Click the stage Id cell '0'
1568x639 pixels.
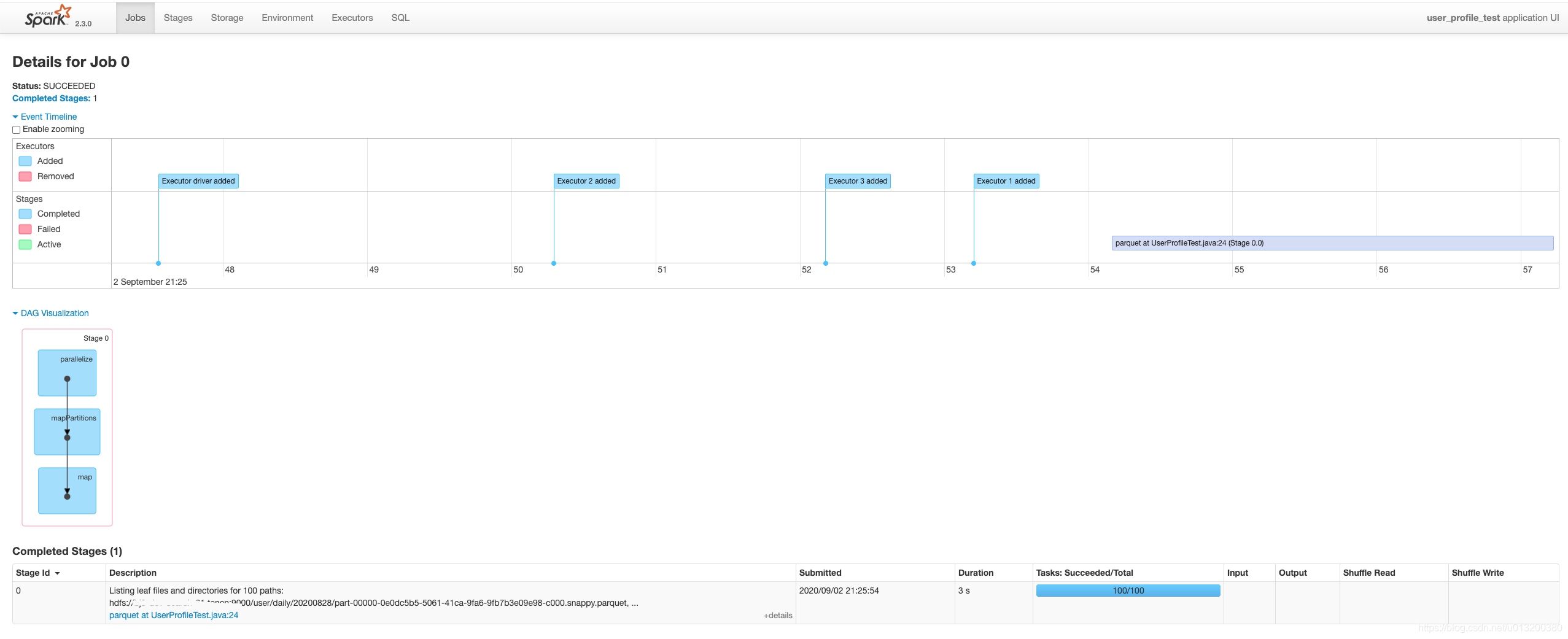tap(18, 591)
